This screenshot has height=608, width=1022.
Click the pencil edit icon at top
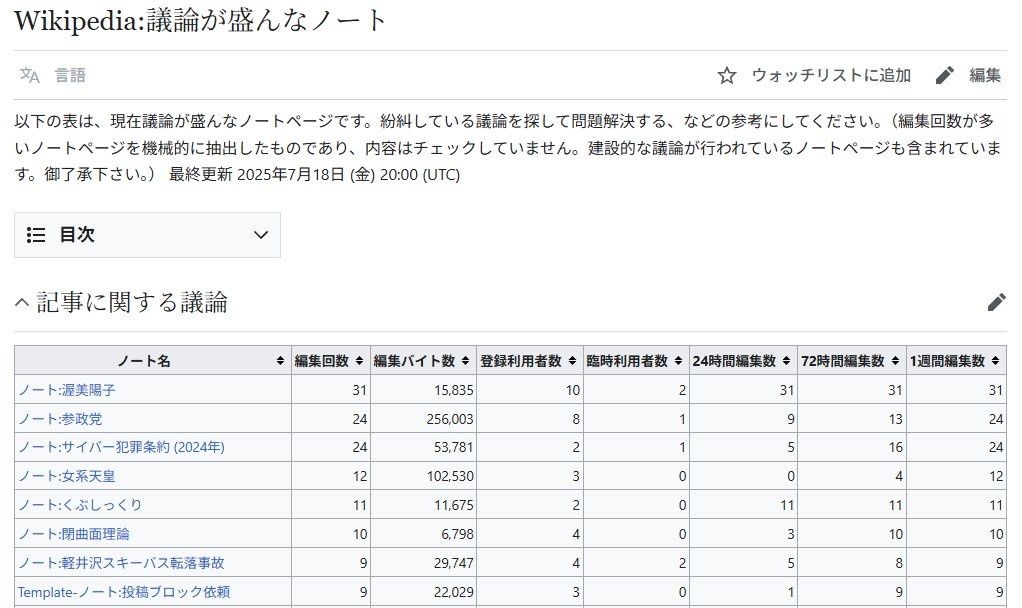click(x=945, y=75)
